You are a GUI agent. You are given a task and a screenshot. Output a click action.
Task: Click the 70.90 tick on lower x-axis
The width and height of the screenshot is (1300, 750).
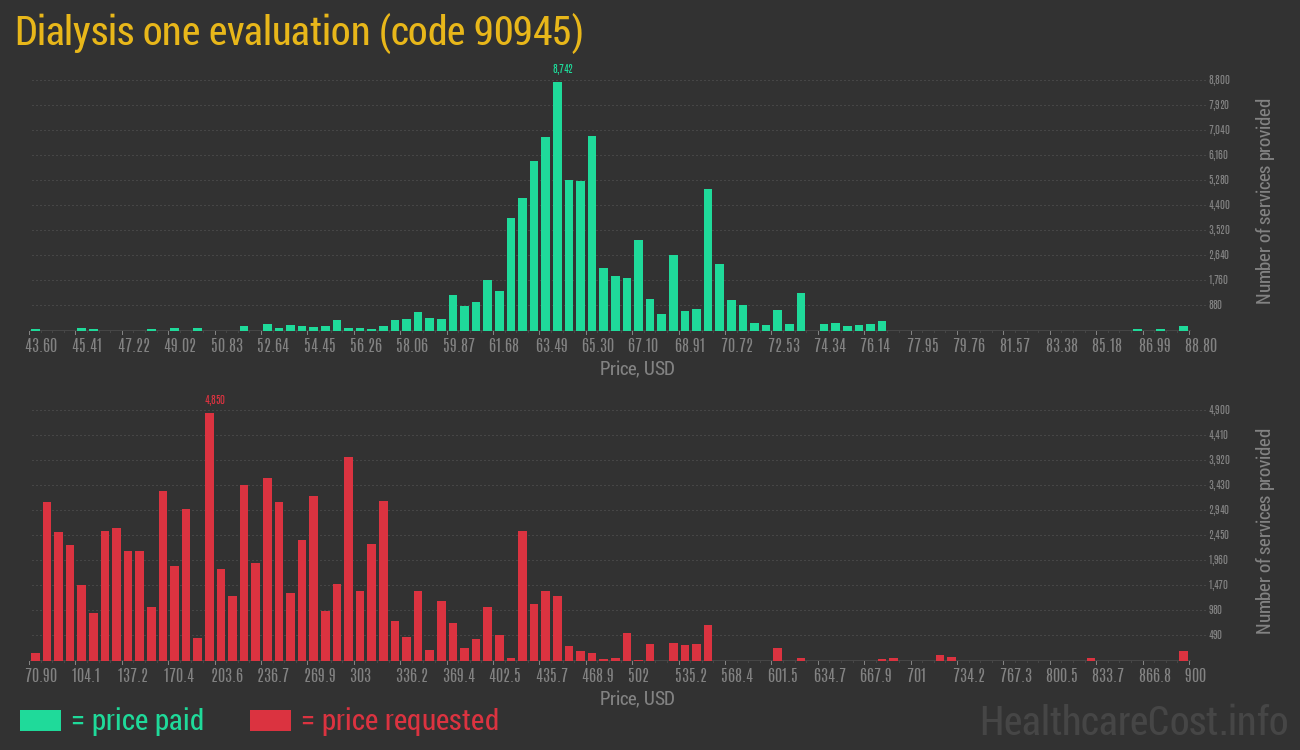[41, 676]
